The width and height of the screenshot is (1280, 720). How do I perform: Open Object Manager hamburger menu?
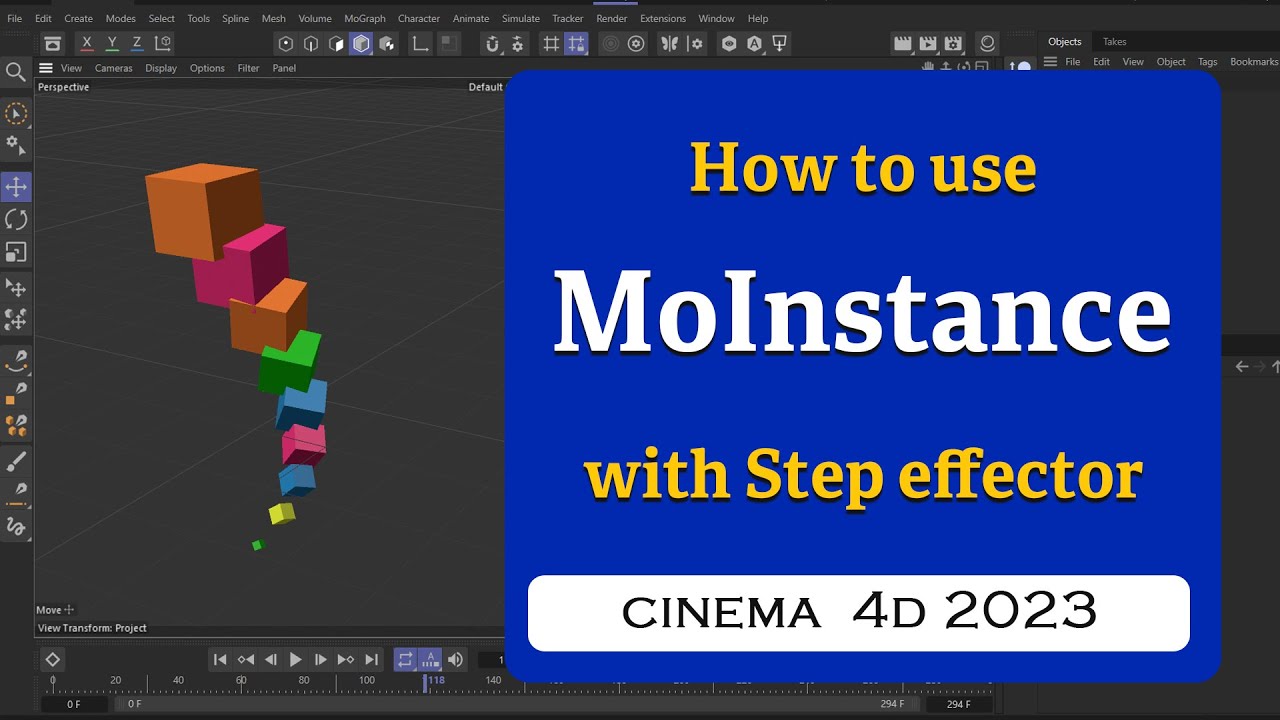[x=1050, y=61]
